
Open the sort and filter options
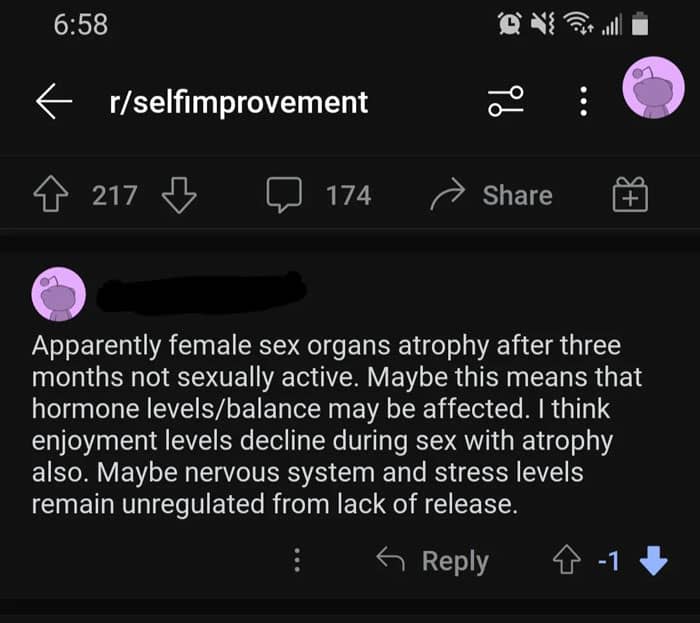(x=505, y=102)
